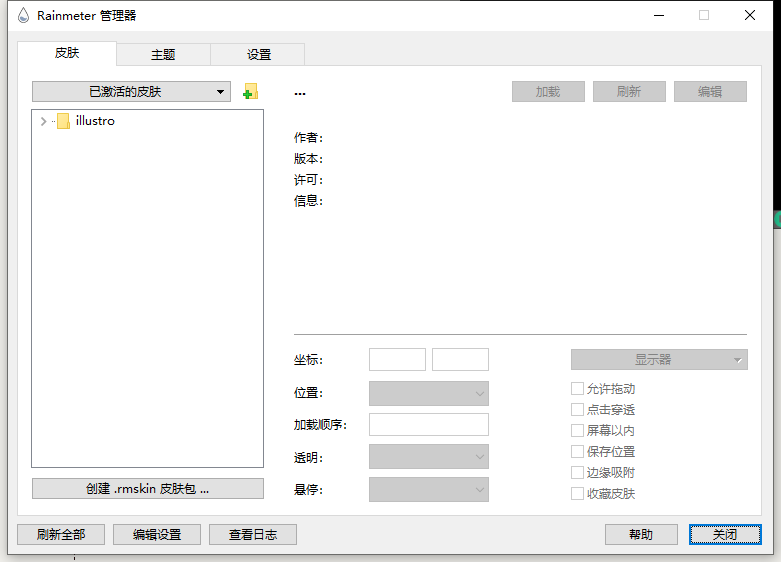781x562 pixels.
Task: Open the 悬停 dropdown
Action: [x=429, y=490]
